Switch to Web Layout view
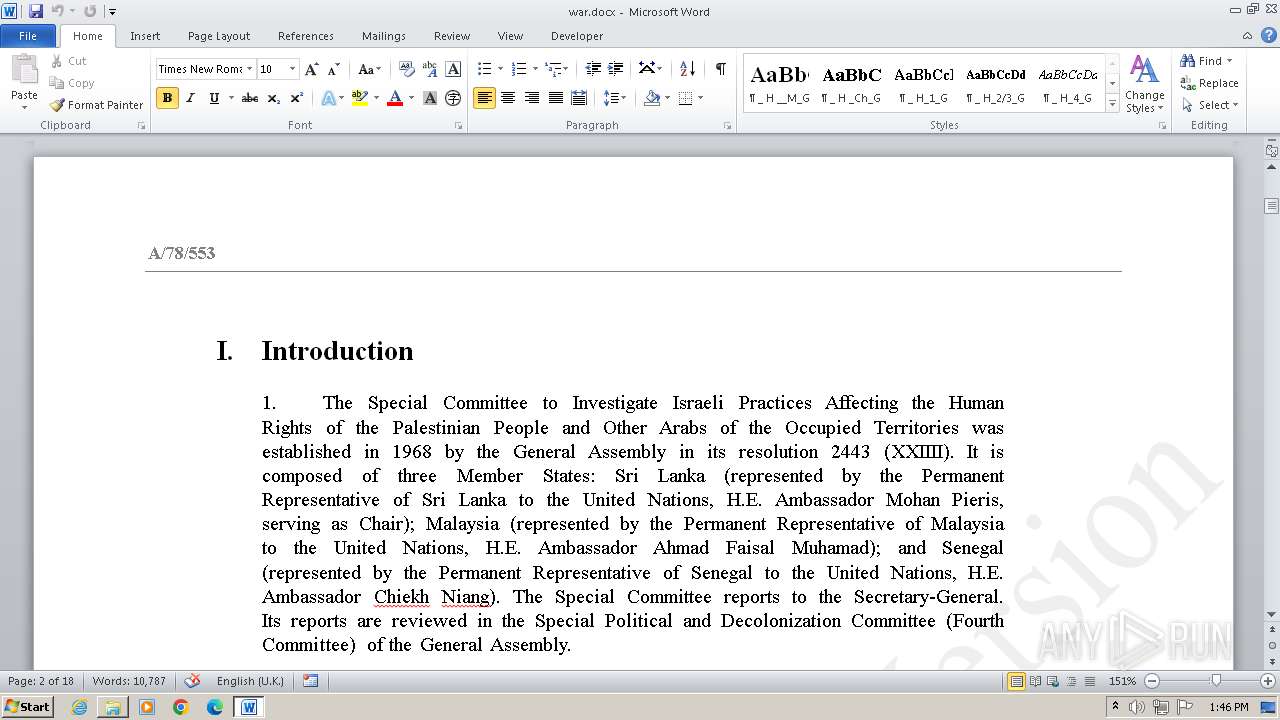The height and width of the screenshot is (720, 1280). (1051, 681)
